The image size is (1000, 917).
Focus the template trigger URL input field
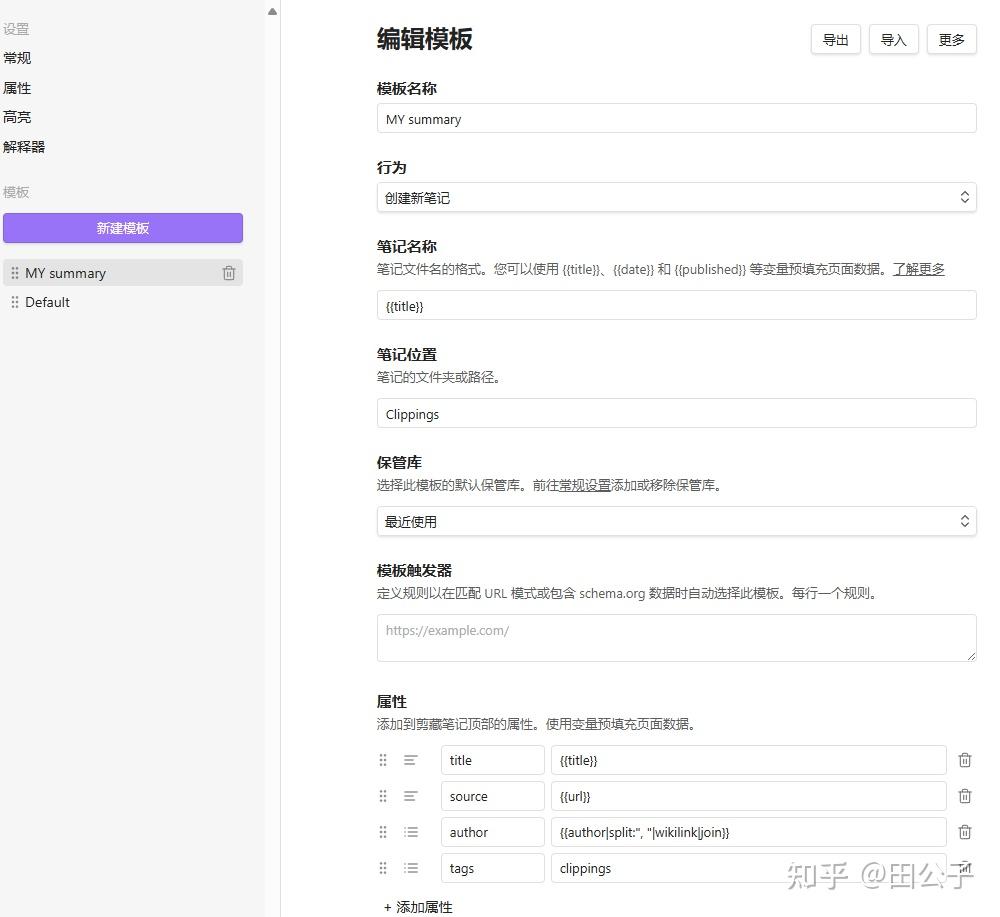[676, 637]
